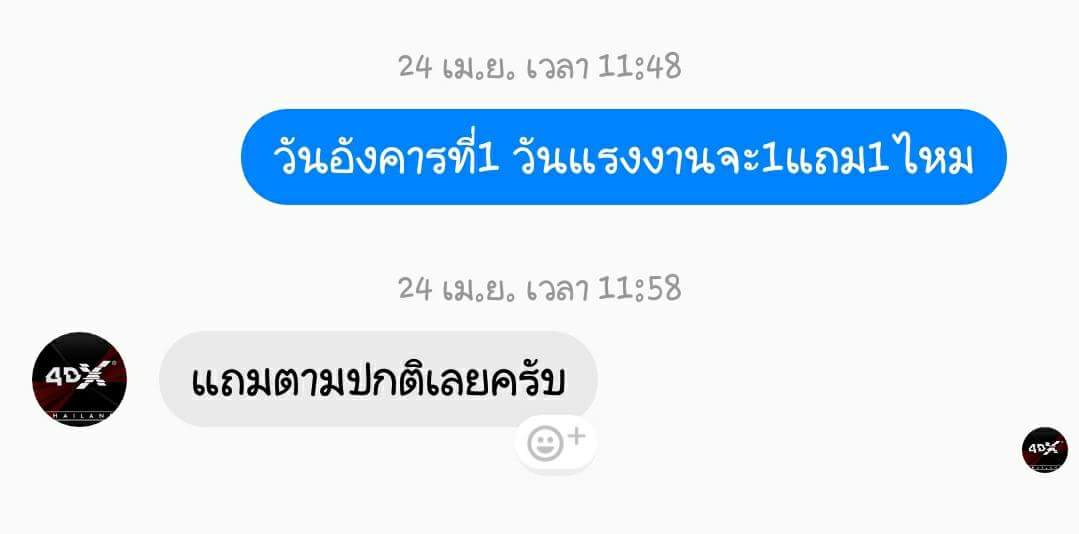Viewport: 1079px width, 534px height.
Task: Click the small 4DX seen-receipt avatar
Action: coord(1045,450)
